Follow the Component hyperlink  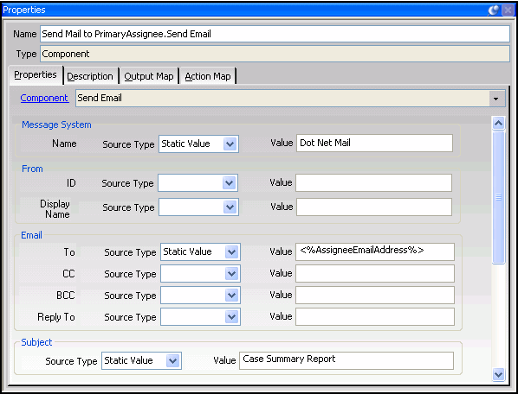click(44, 98)
